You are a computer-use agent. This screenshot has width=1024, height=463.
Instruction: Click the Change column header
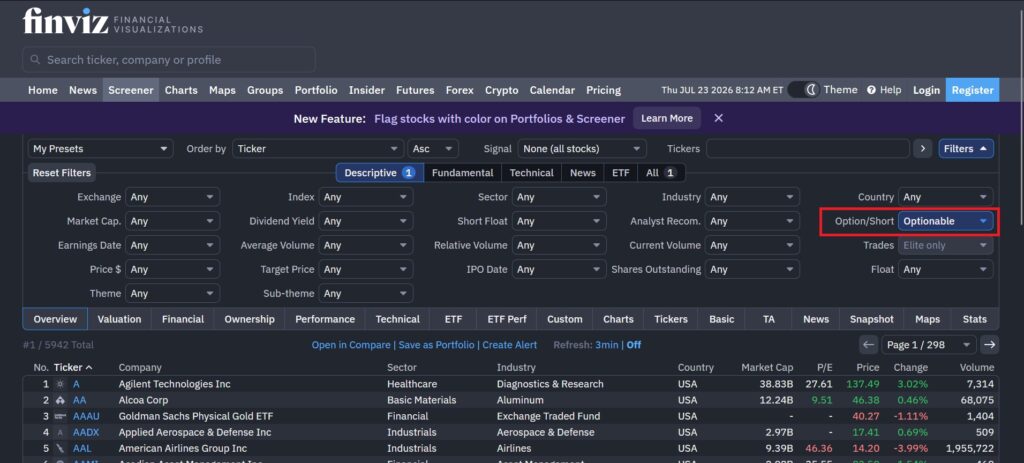point(910,367)
